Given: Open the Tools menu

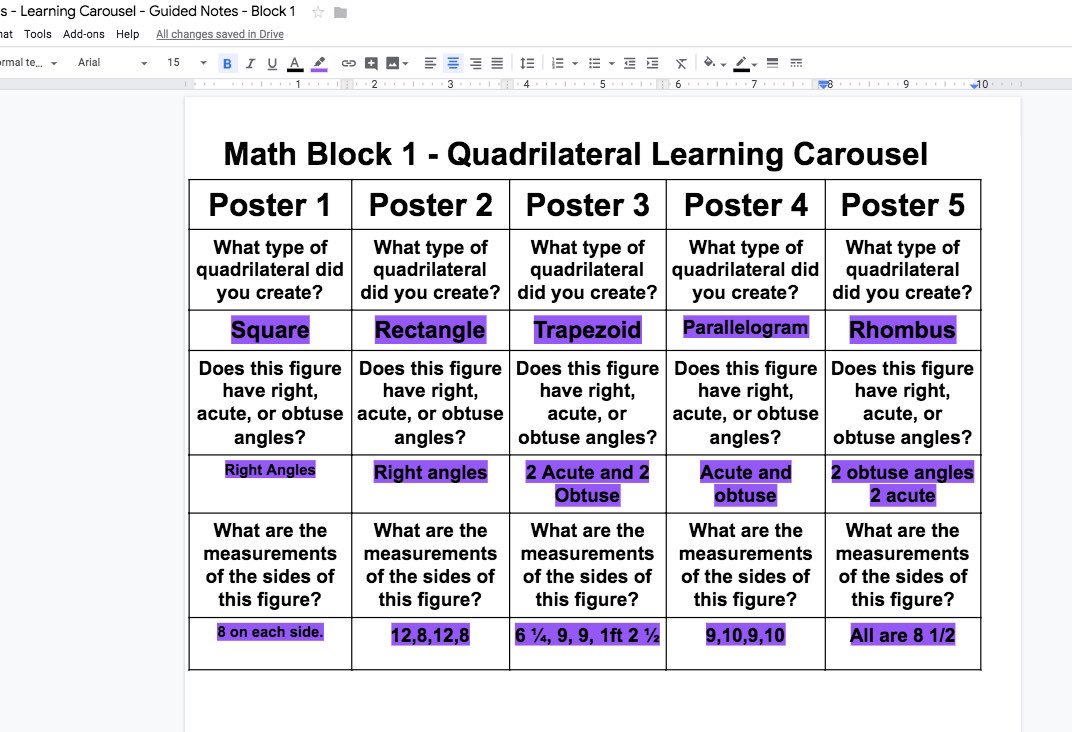Looking at the screenshot, I should tap(38, 34).
